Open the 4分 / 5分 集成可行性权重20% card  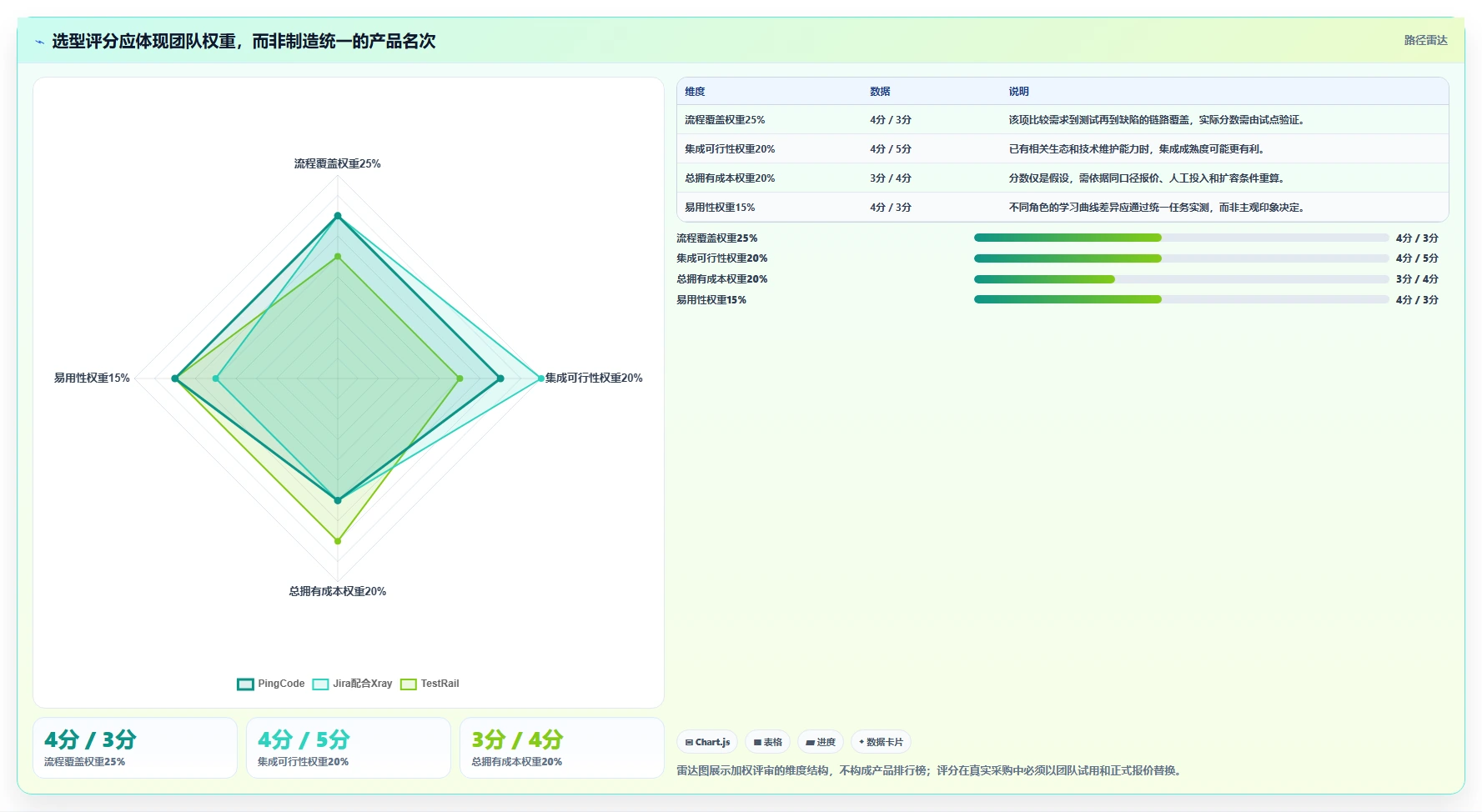coord(349,748)
